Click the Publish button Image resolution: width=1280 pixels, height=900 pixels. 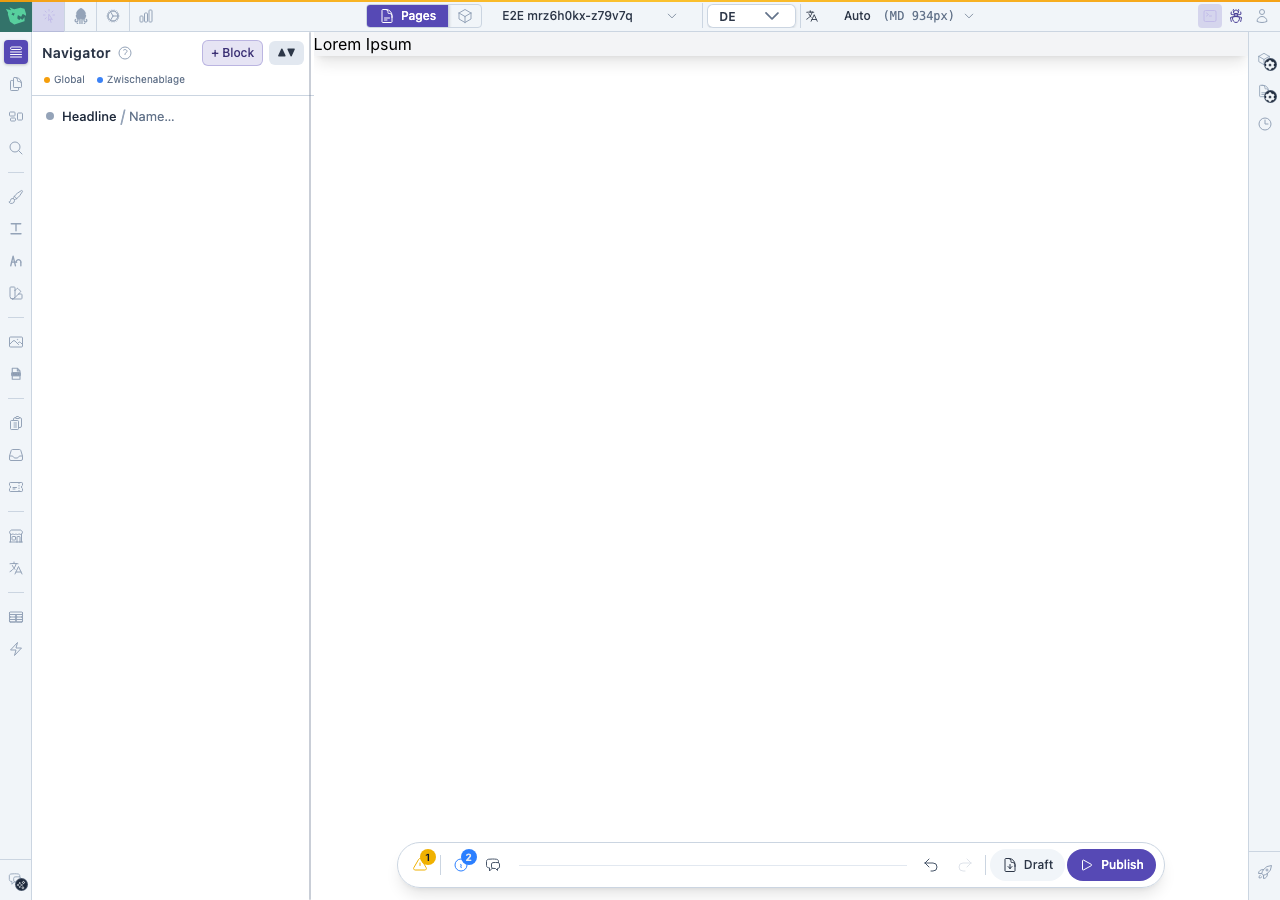coord(1111,865)
